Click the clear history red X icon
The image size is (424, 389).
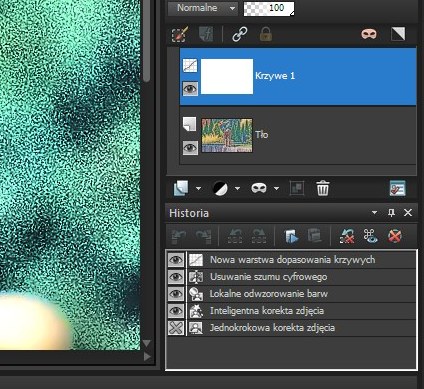tap(395, 236)
